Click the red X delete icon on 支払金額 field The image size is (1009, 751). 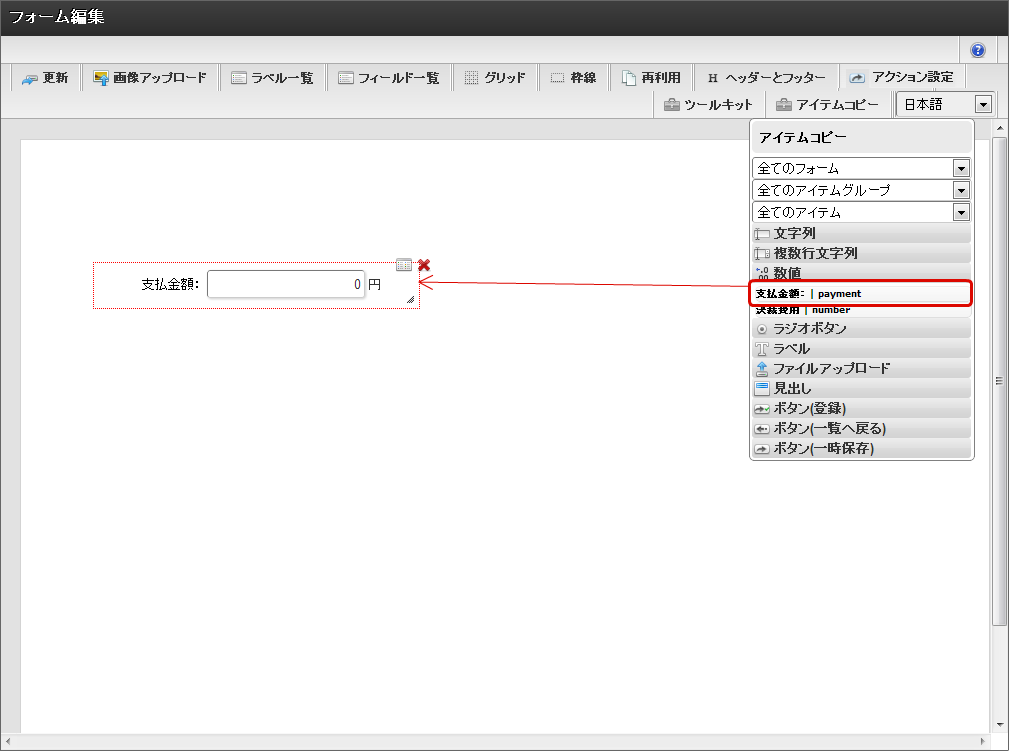tap(424, 264)
